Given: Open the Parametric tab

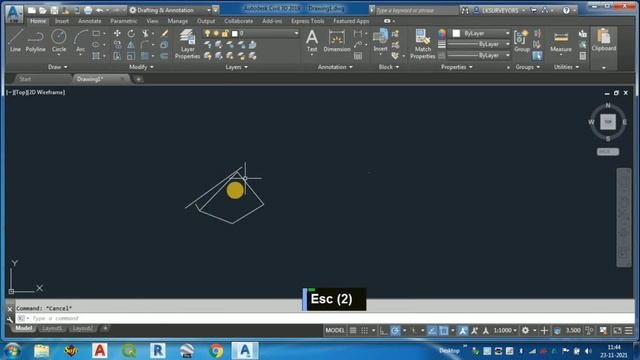Looking at the screenshot, I should click(124, 21).
